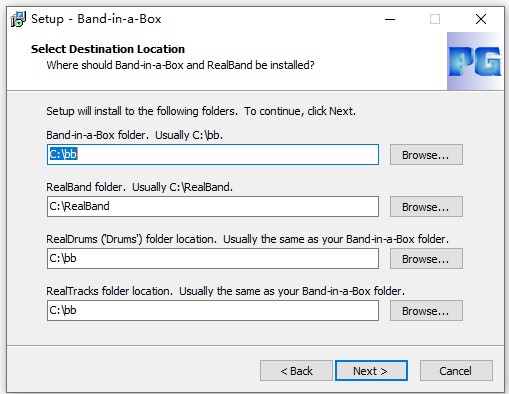
Task: Click the grayed-out maximize window button
Action: point(435,19)
